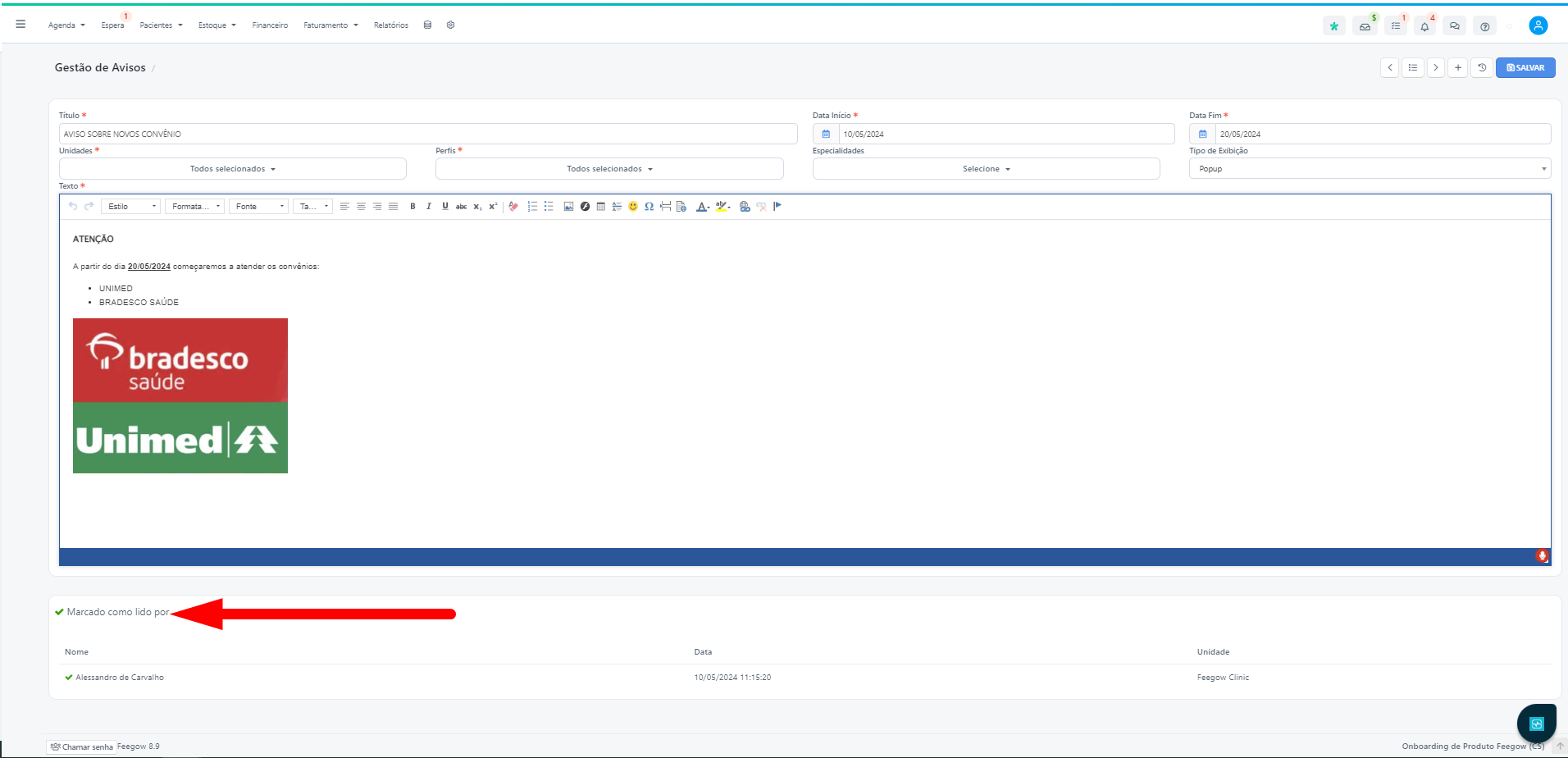Toggle bold formatting
The height and width of the screenshot is (758, 1568).
tap(413, 207)
